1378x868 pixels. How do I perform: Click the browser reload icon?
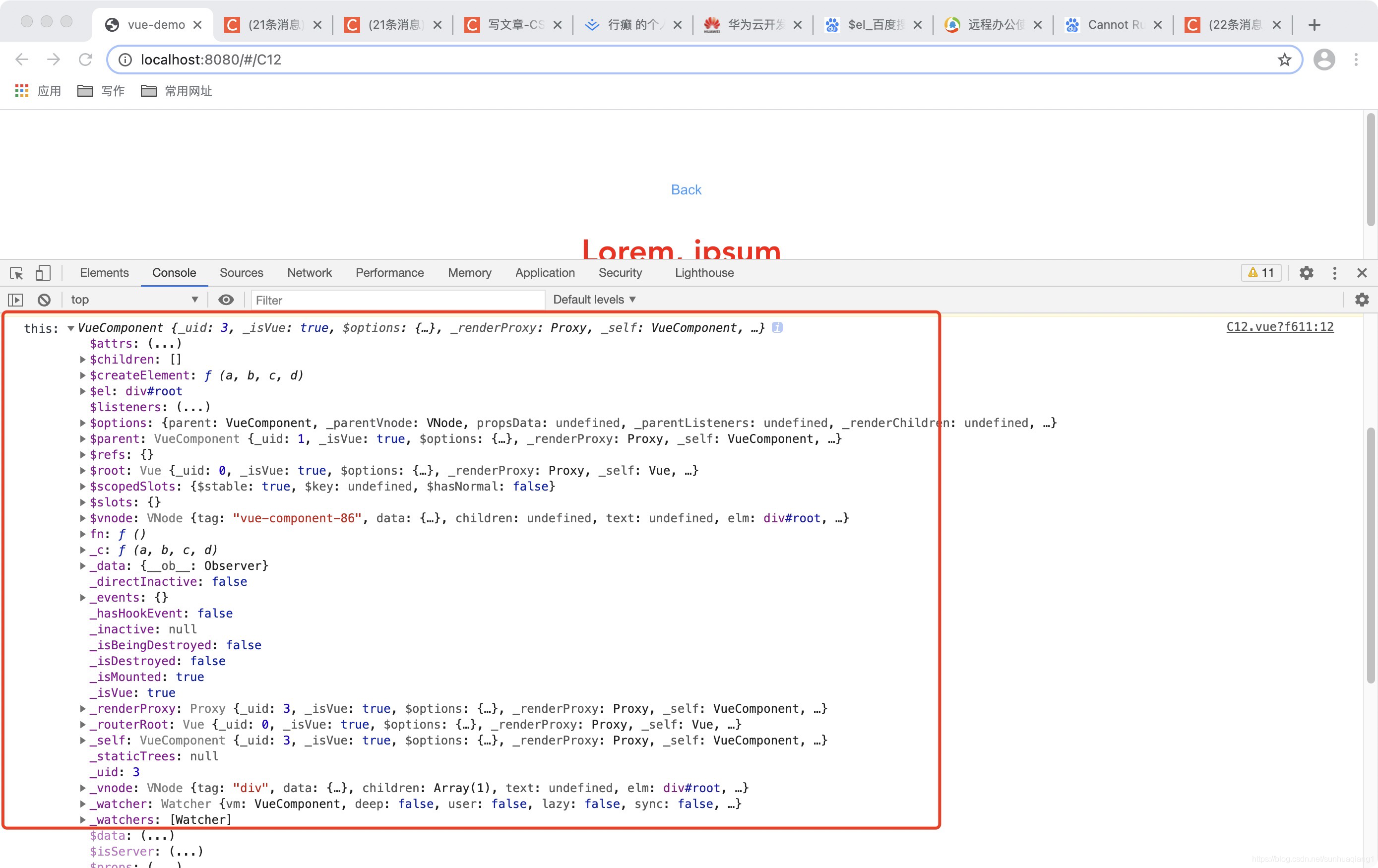(85, 60)
